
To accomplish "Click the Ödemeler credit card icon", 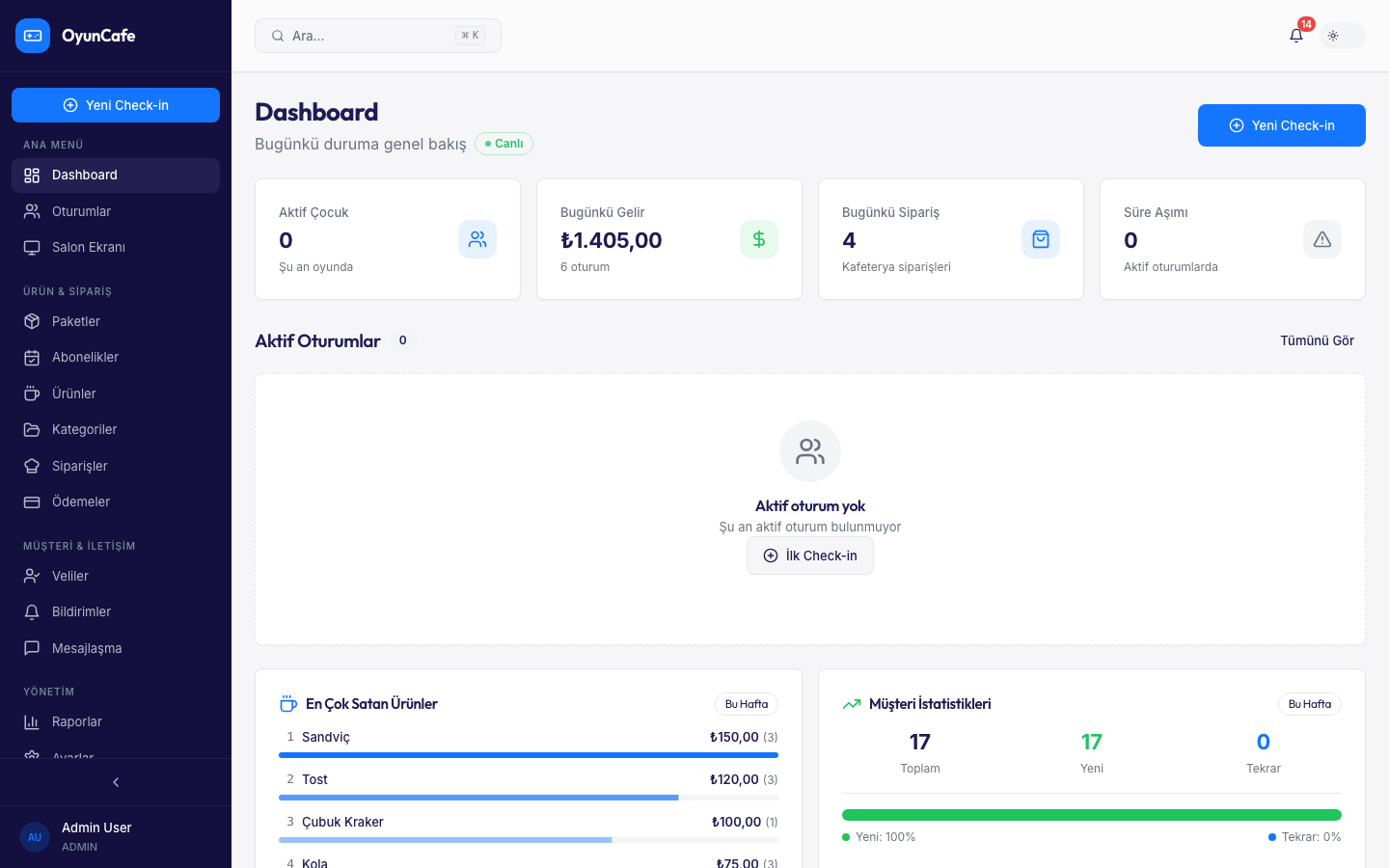I will click(32, 502).
